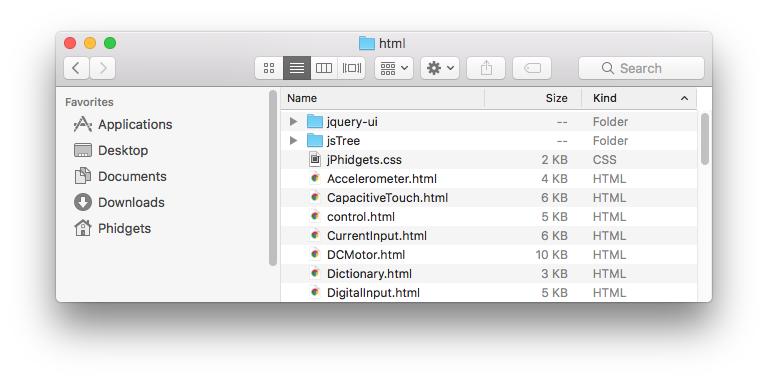
Task: Click the jsTree folder name
Action: 343,141
